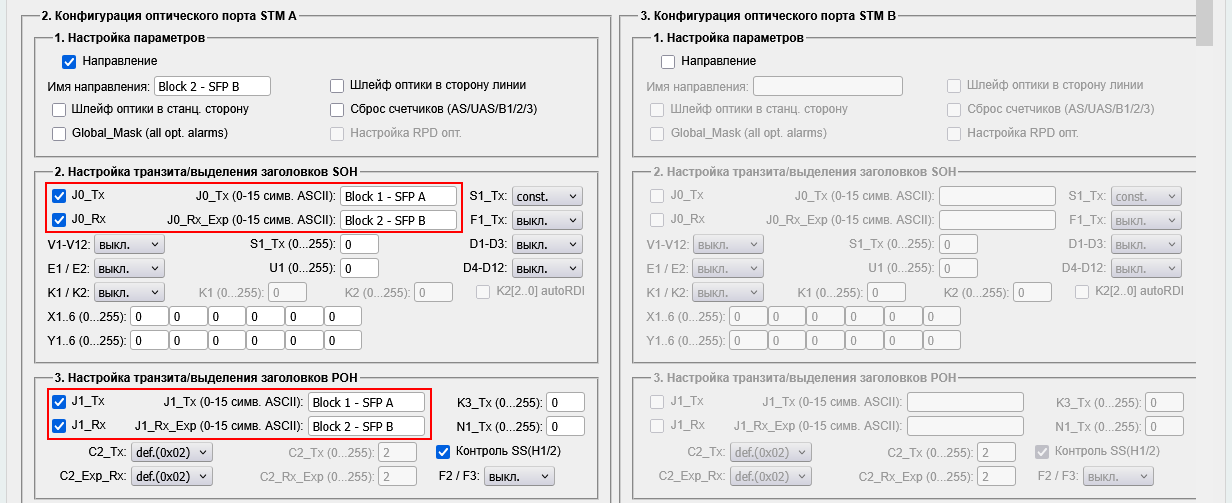
Task: Expand the C2_Tx def.(0x02) dropdown in STM A
Action: click(x=172, y=452)
